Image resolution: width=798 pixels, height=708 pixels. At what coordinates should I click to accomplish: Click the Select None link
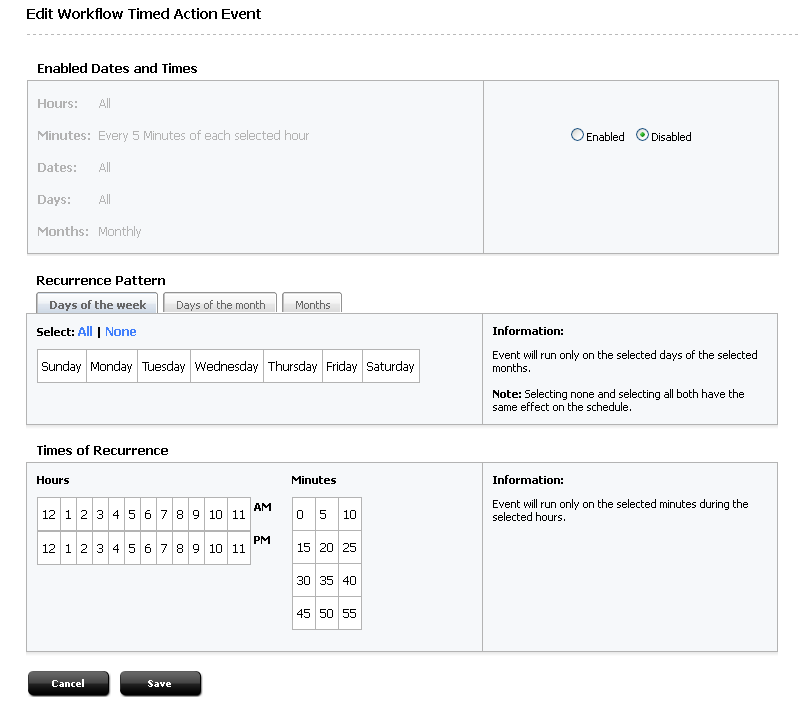point(121,332)
